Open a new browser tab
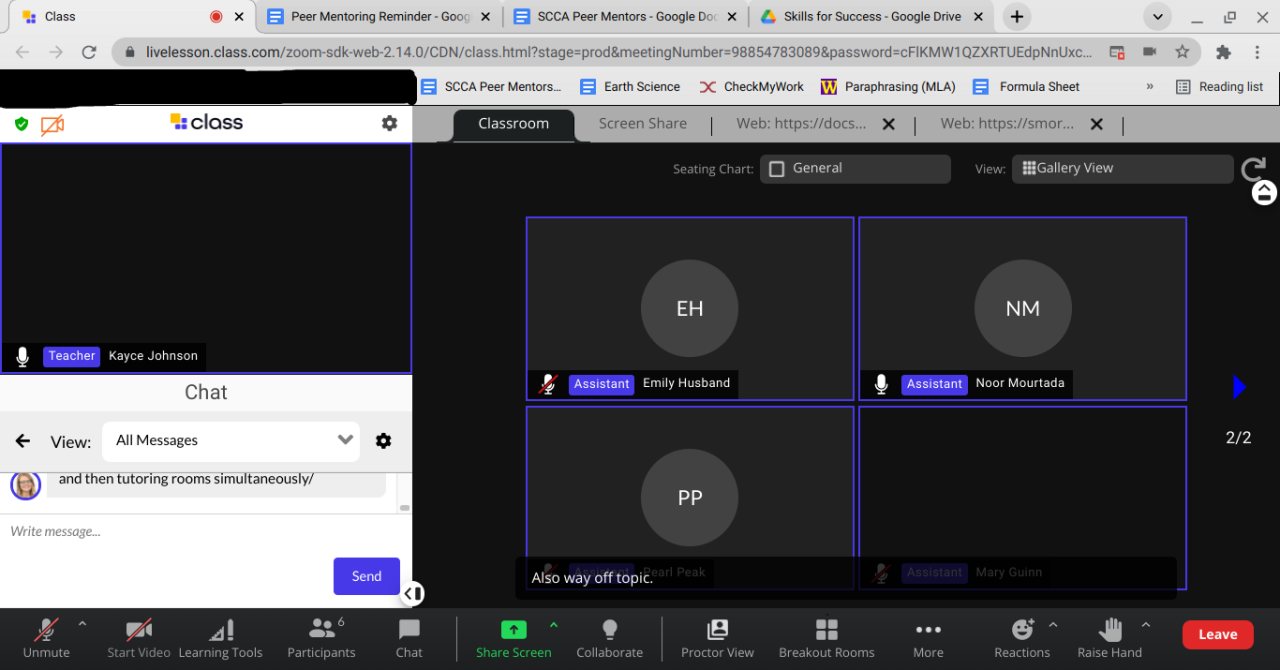Viewport: 1280px width, 670px height. (1017, 17)
